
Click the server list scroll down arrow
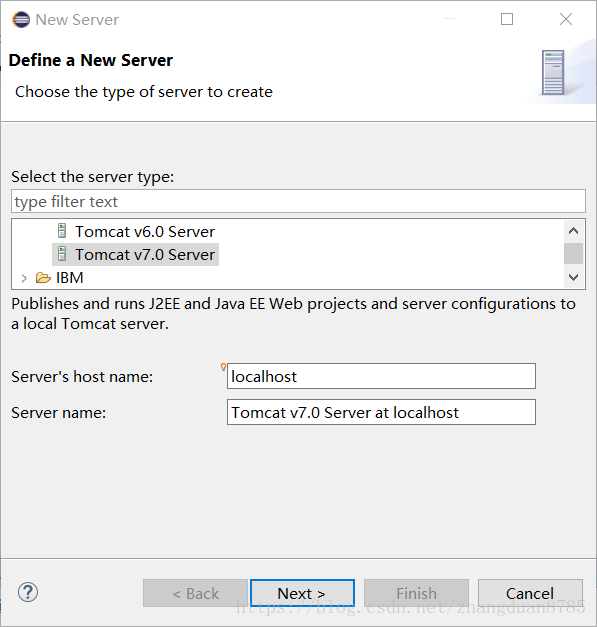(x=573, y=277)
